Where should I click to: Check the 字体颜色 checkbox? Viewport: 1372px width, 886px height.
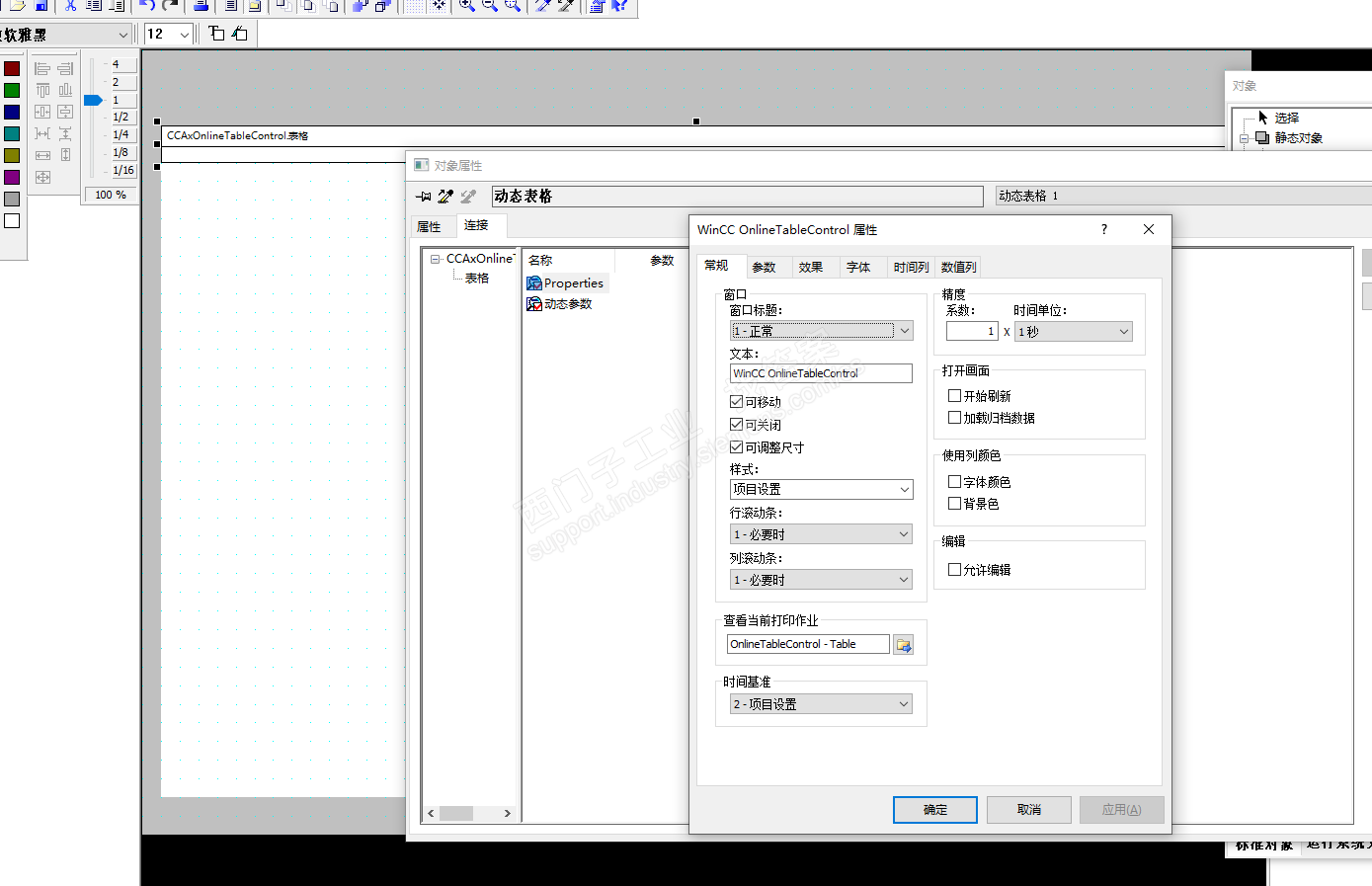tap(954, 482)
